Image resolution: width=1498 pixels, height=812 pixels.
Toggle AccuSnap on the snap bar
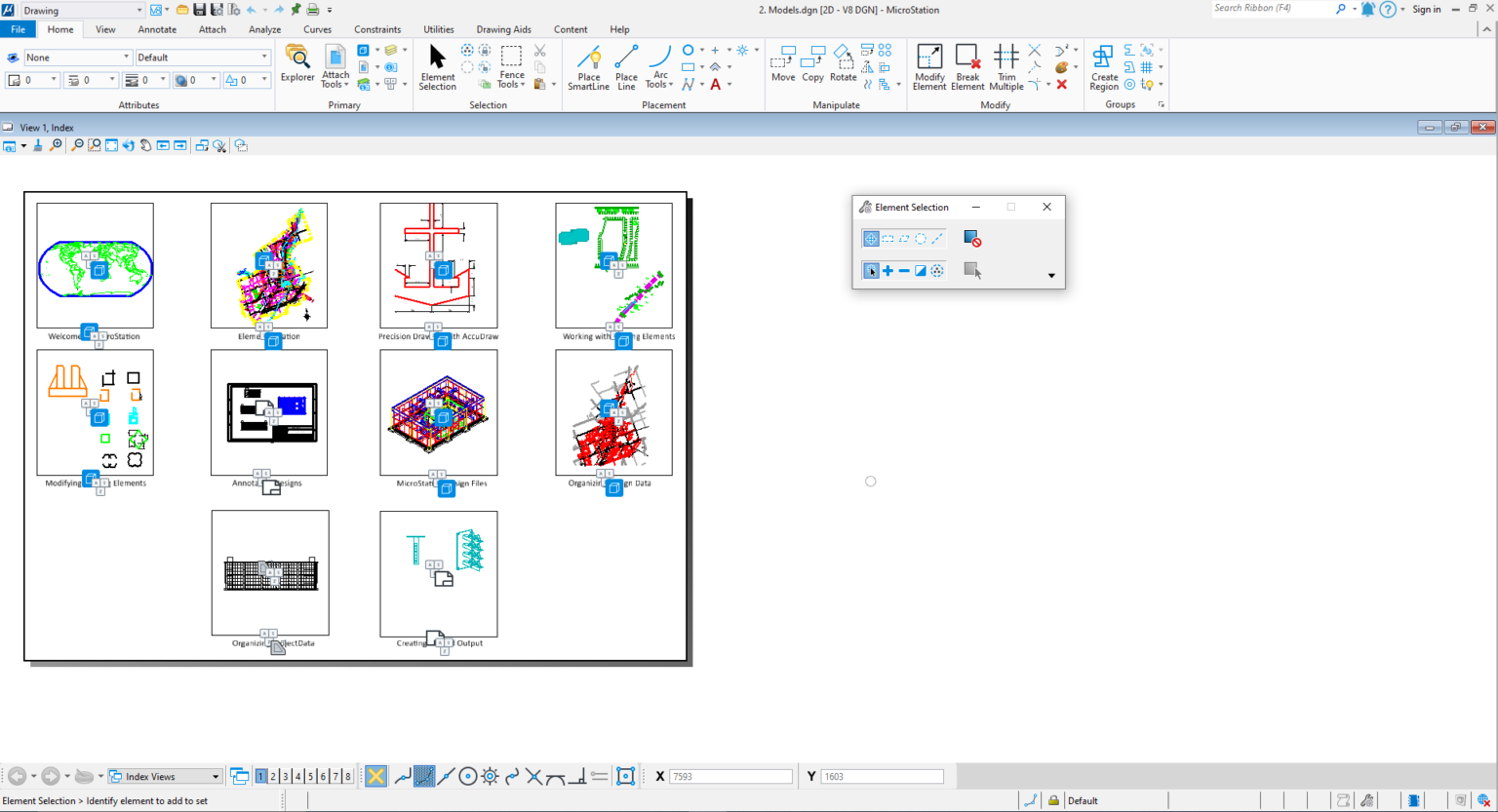(375, 776)
